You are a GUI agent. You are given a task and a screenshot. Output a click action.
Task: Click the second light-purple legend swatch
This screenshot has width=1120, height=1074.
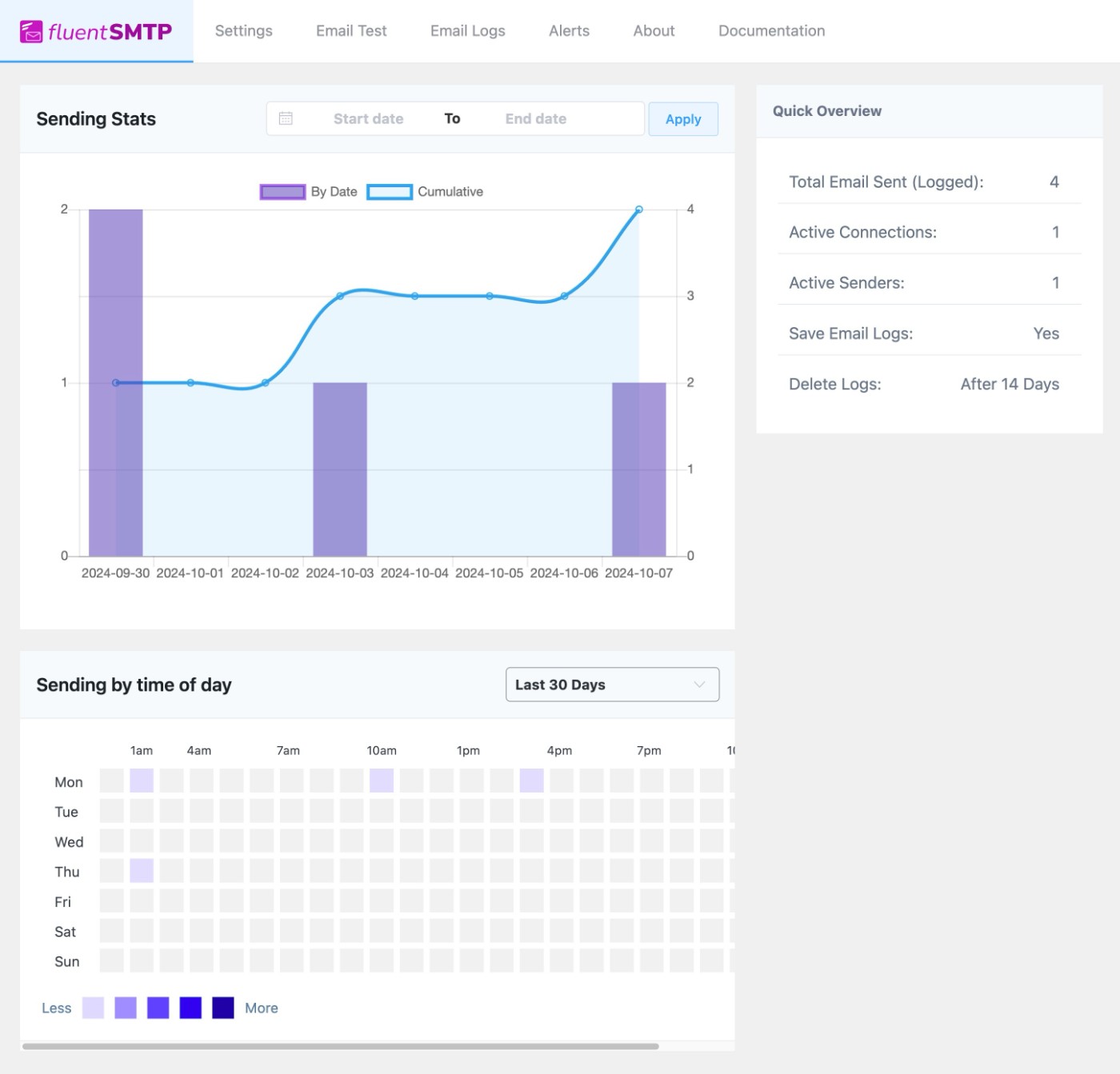(126, 1008)
